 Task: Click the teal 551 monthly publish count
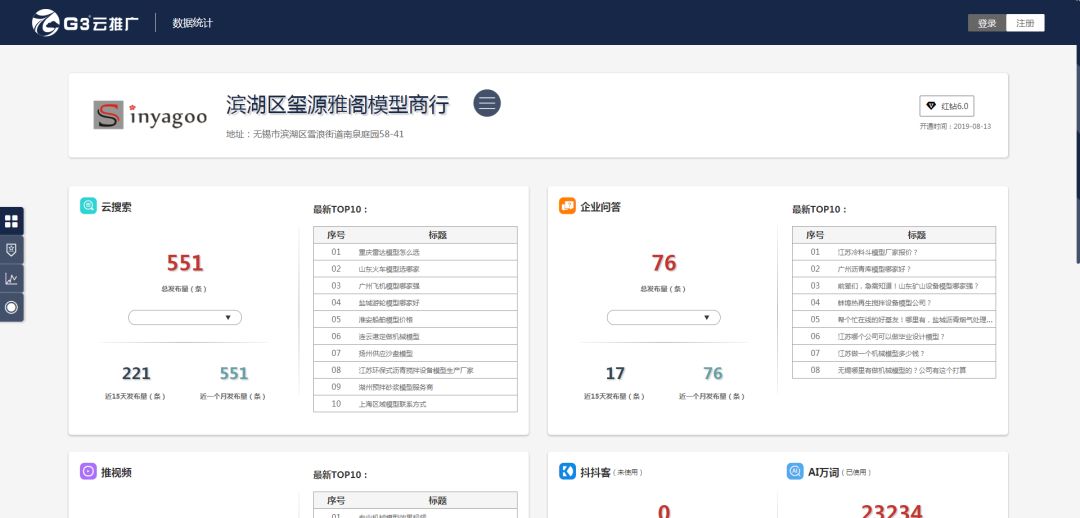[233, 373]
